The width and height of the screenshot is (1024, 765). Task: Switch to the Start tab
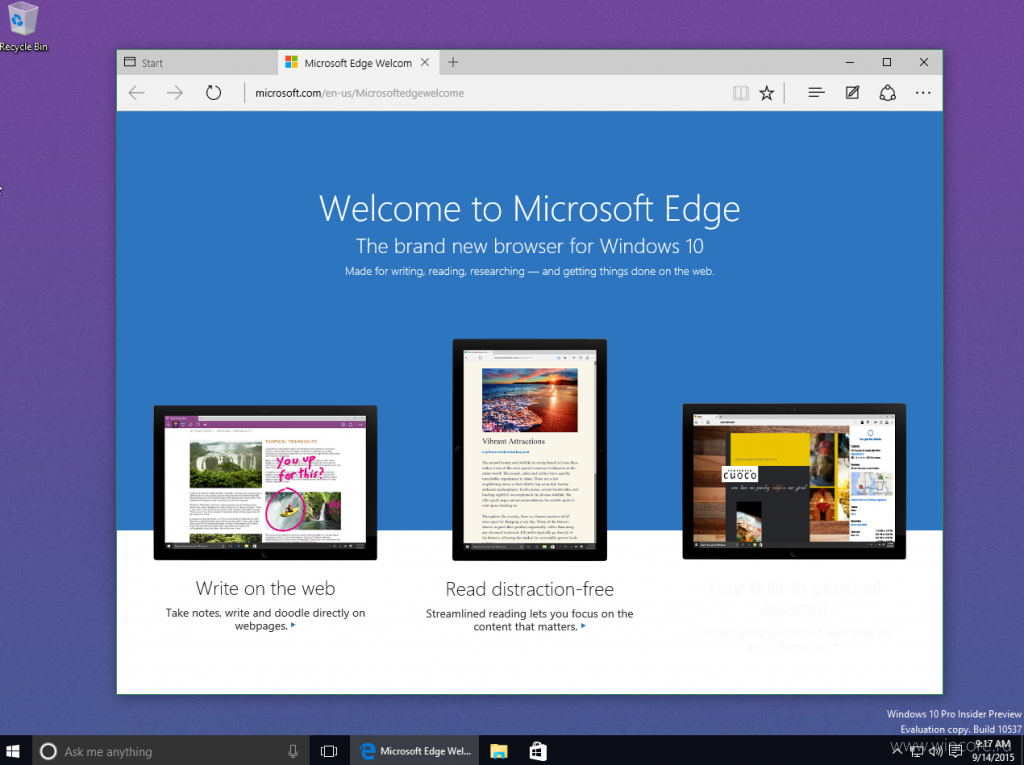pyautogui.click(x=198, y=63)
